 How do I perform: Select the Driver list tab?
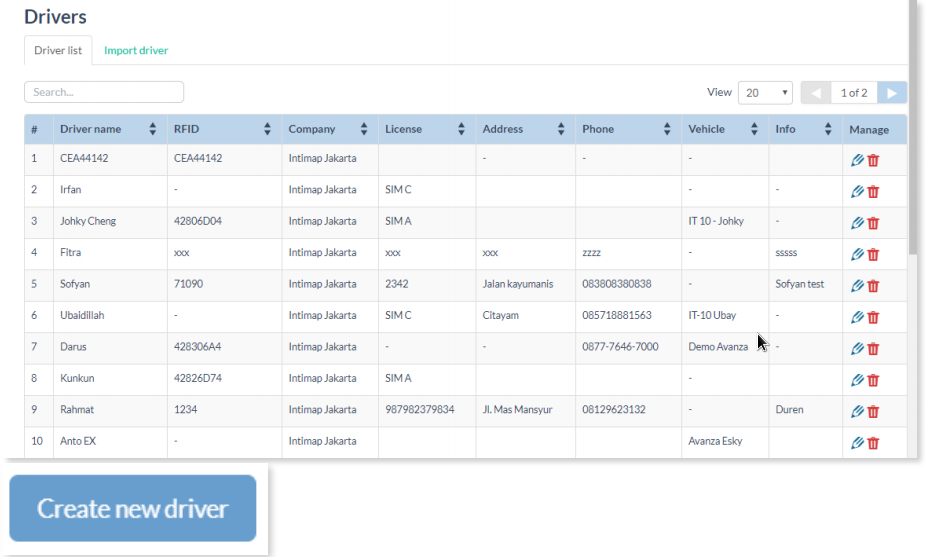pyautogui.click(x=58, y=51)
